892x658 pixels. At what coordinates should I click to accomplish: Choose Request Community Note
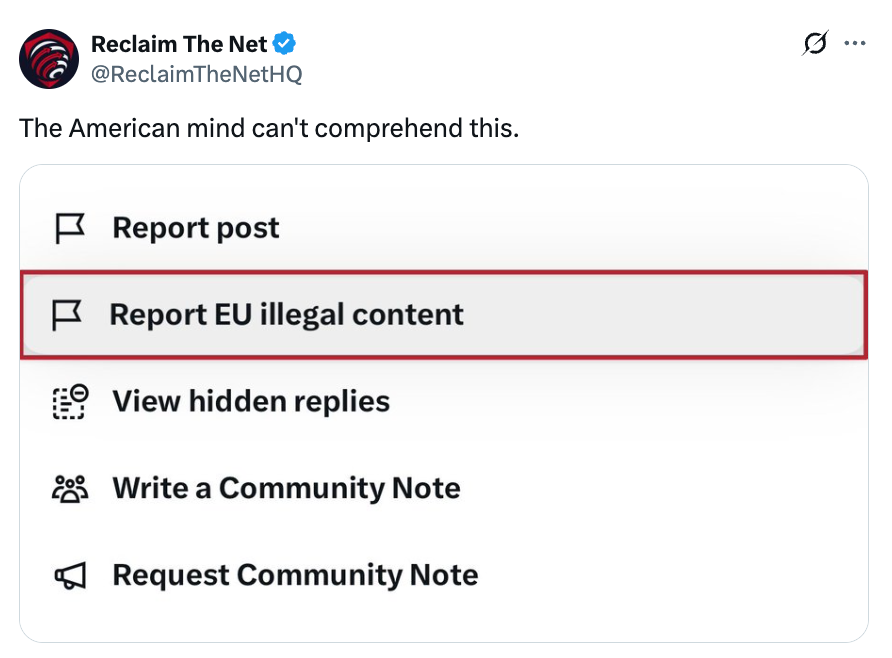coord(296,575)
